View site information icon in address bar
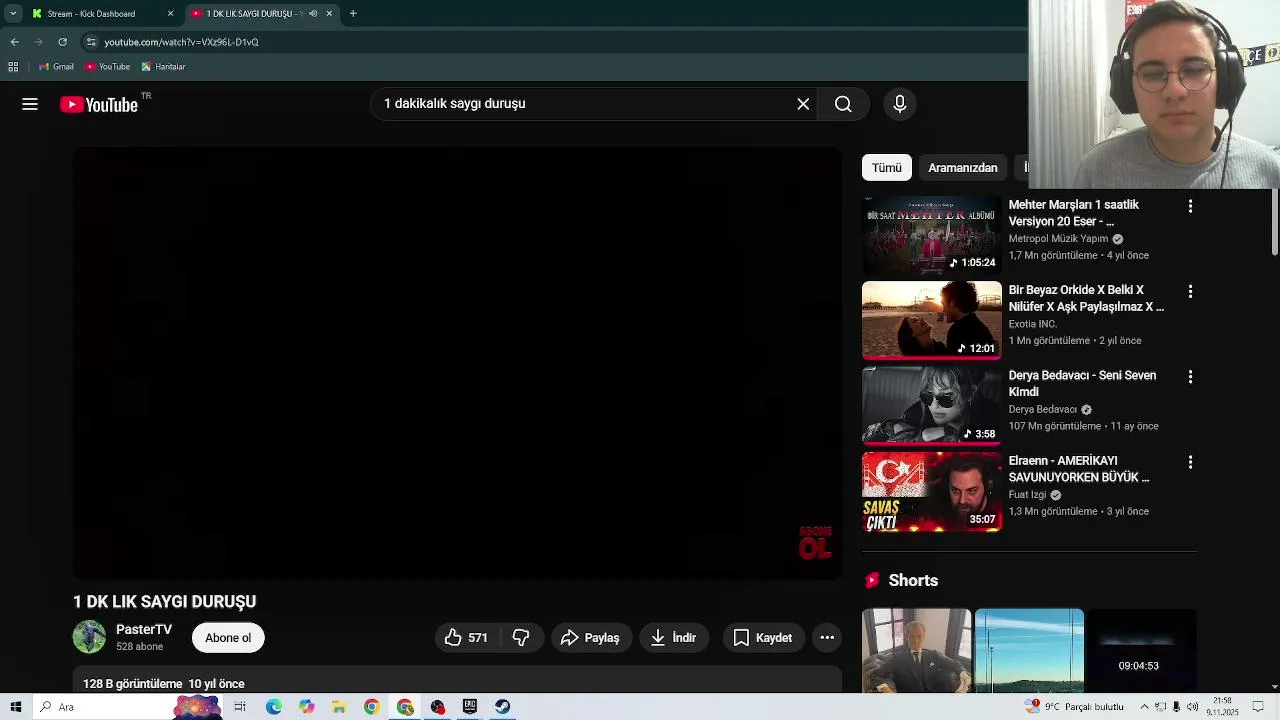Screen dimensions: 1280x720 click(91, 42)
